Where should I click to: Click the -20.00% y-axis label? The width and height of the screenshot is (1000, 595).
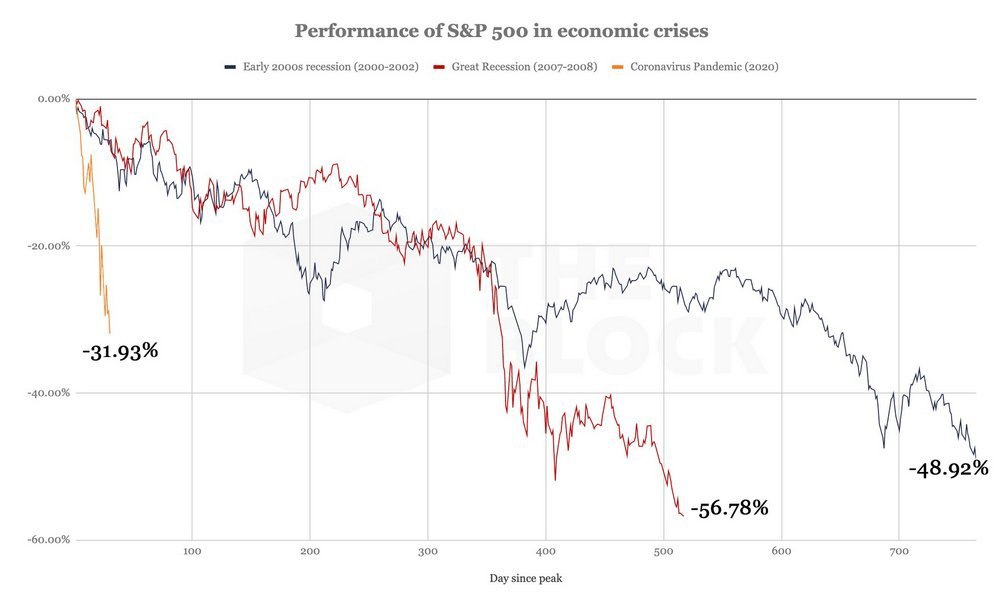tap(50, 246)
